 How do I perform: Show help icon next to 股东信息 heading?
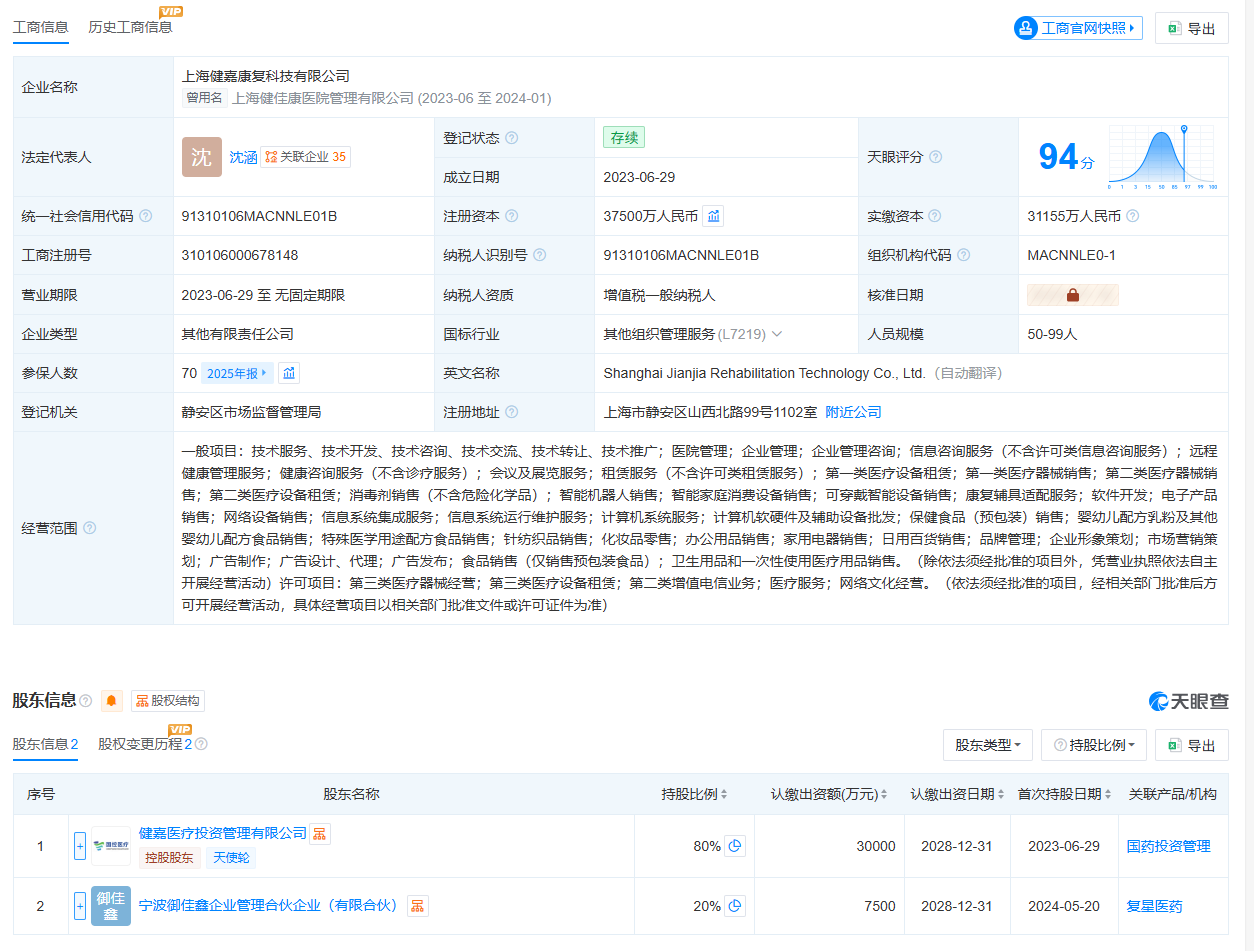(86, 701)
